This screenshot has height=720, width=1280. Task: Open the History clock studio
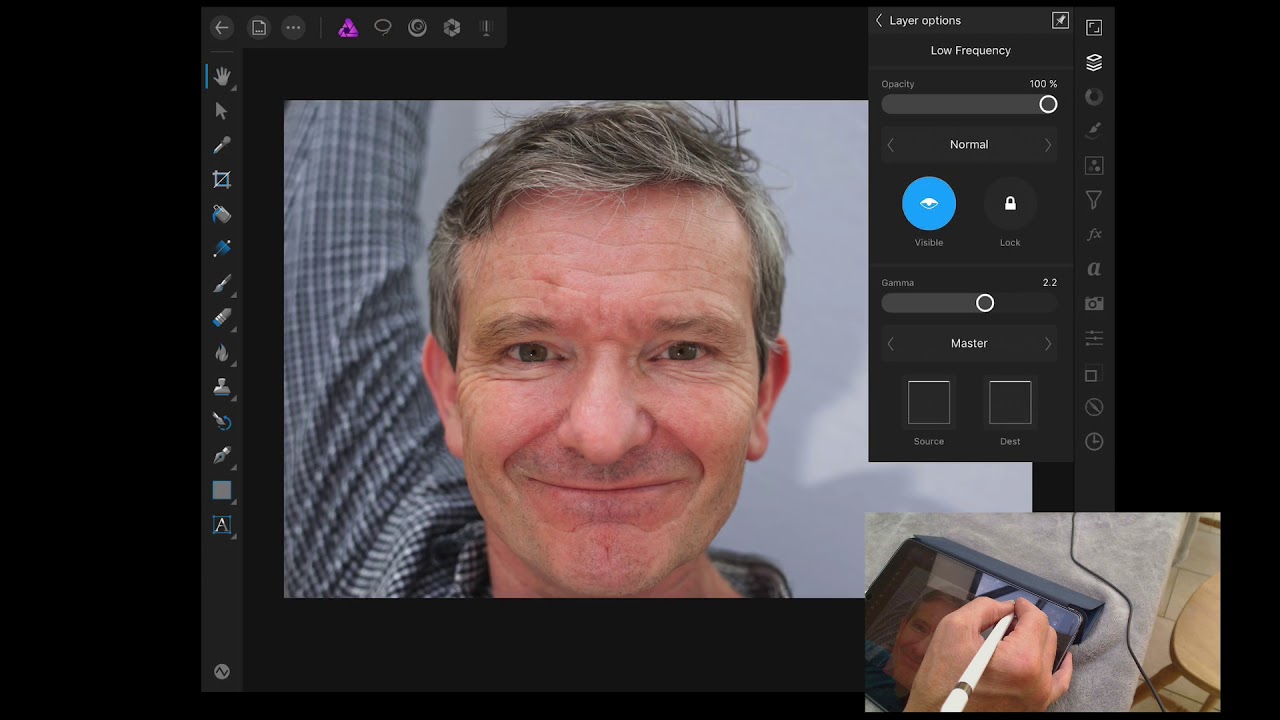tap(1094, 441)
